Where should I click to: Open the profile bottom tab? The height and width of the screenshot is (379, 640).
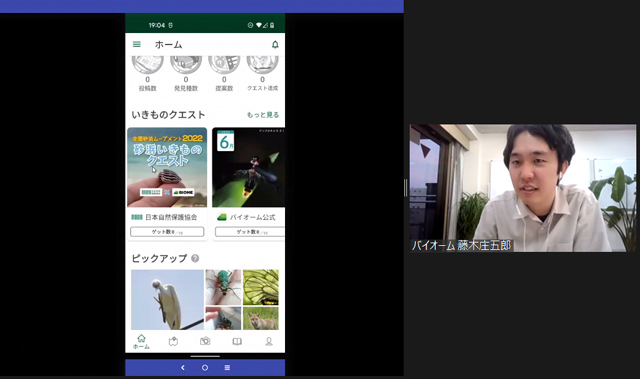[269, 341]
